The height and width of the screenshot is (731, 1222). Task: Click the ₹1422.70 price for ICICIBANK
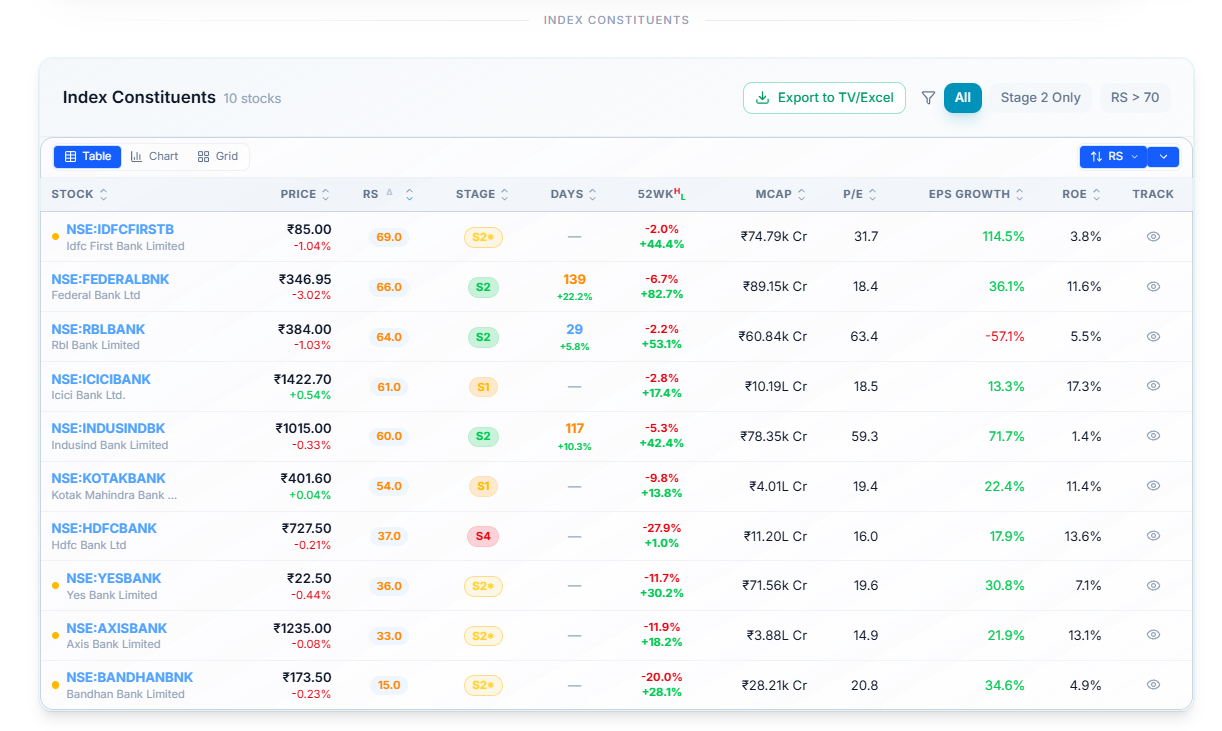[302, 379]
